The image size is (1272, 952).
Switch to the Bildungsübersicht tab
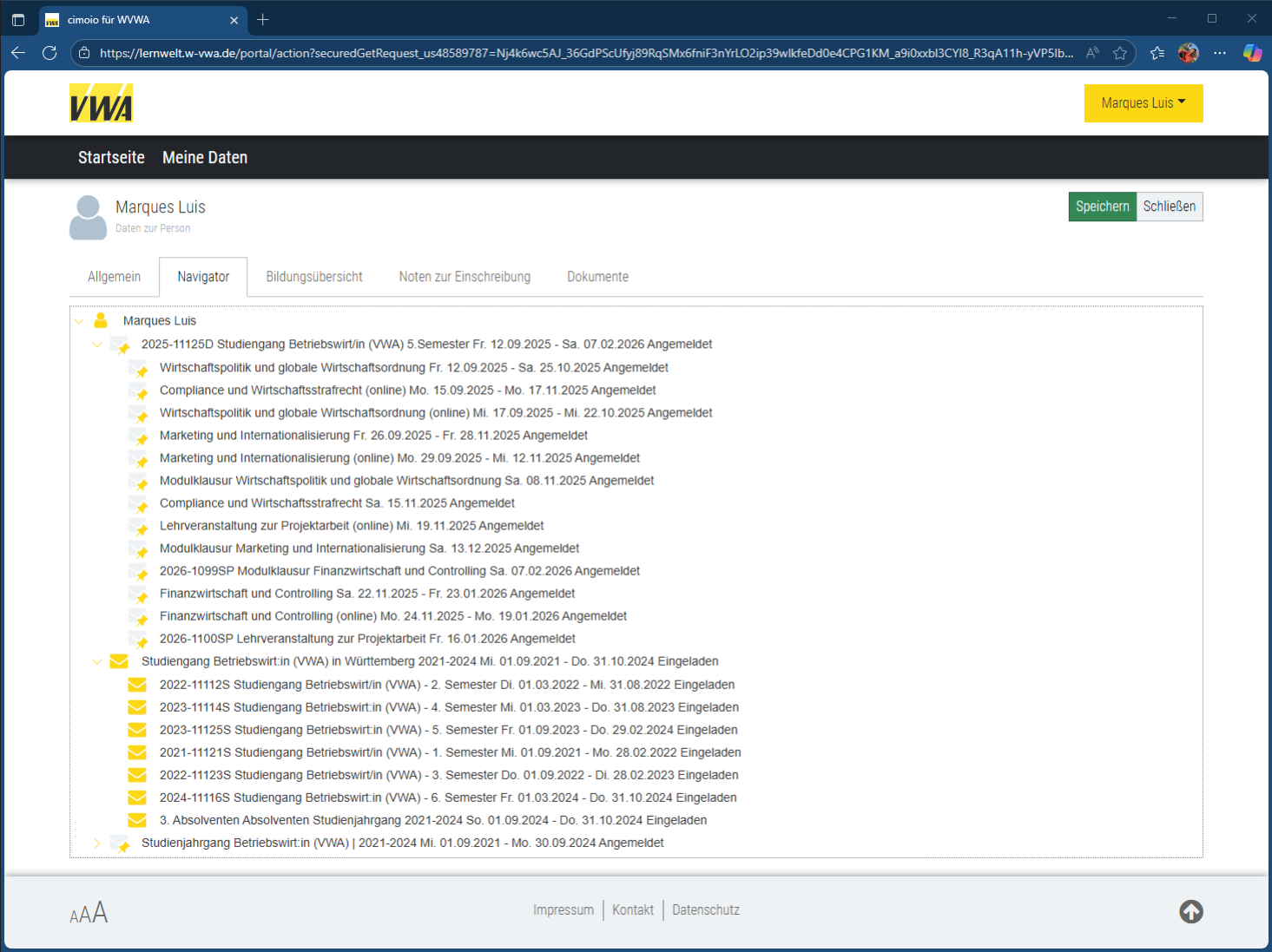click(314, 277)
